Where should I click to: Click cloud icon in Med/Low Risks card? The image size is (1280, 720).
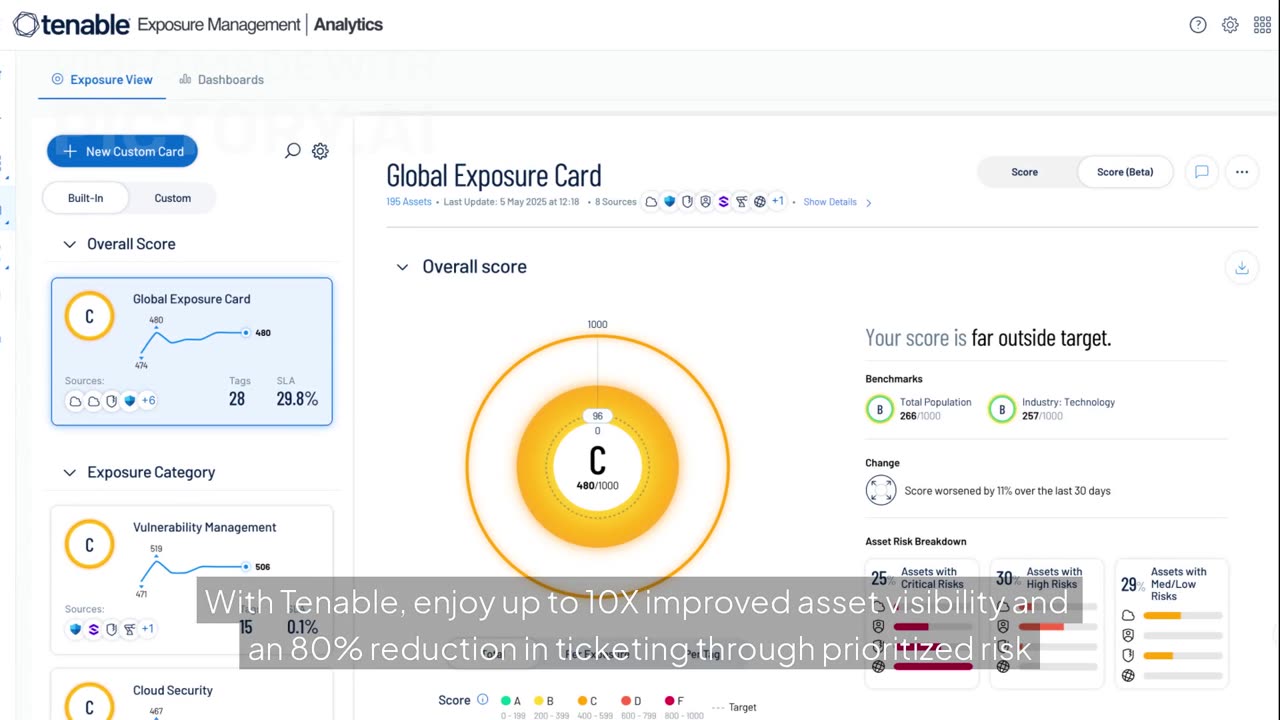tap(1128, 615)
